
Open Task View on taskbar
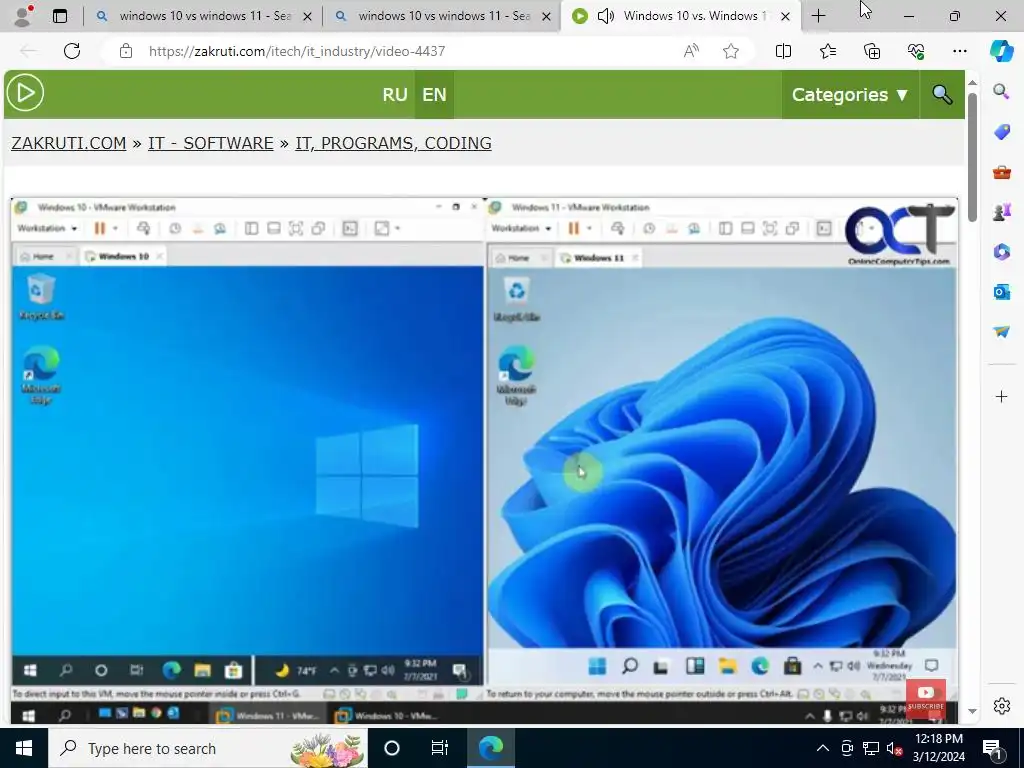440,748
